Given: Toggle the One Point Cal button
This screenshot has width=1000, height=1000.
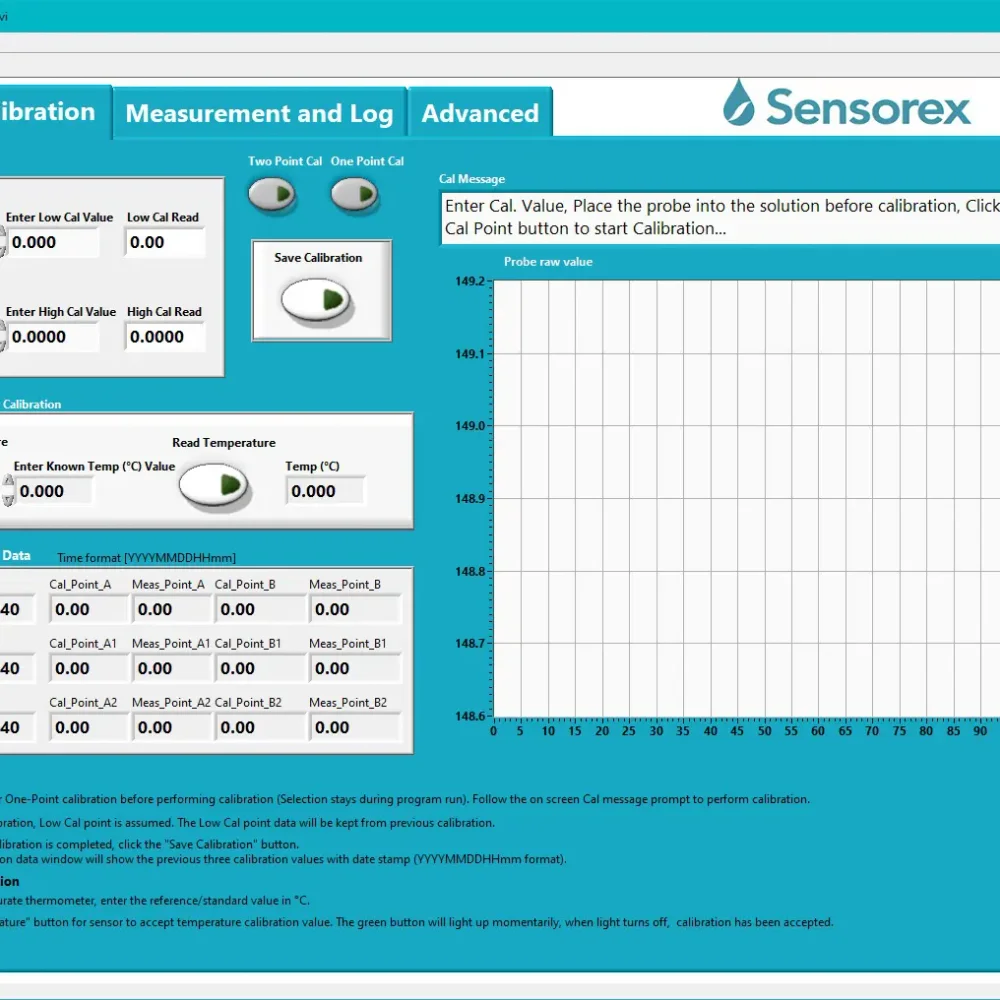Looking at the screenshot, I should click(x=354, y=194).
